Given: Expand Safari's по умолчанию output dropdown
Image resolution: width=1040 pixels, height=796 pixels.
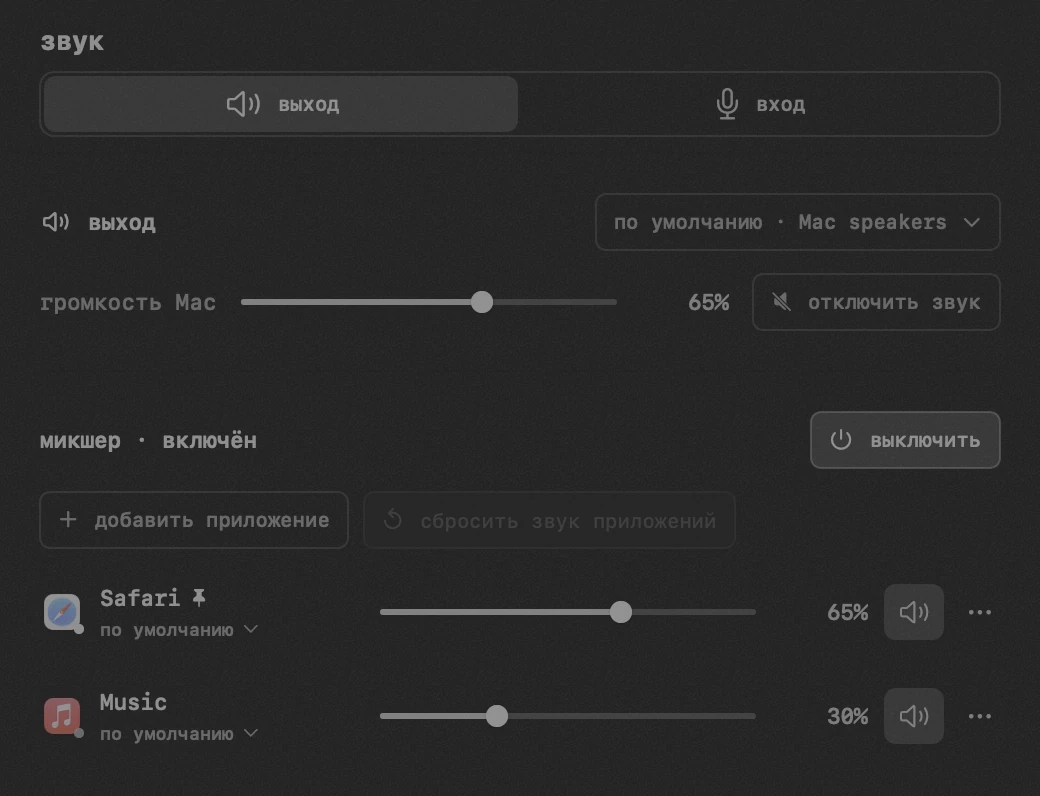Looking at the screenshot, I should [178, 630].
